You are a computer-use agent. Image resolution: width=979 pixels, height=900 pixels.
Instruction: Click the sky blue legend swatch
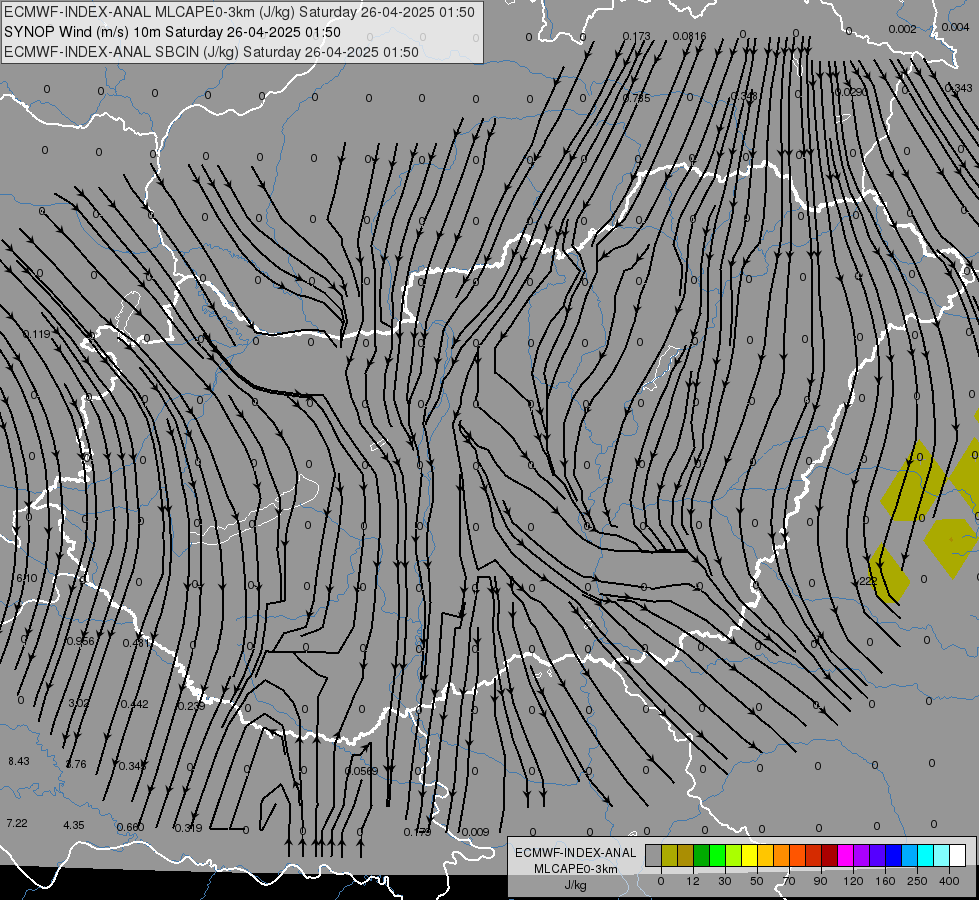pyautogui.click(x=909, y=855)
